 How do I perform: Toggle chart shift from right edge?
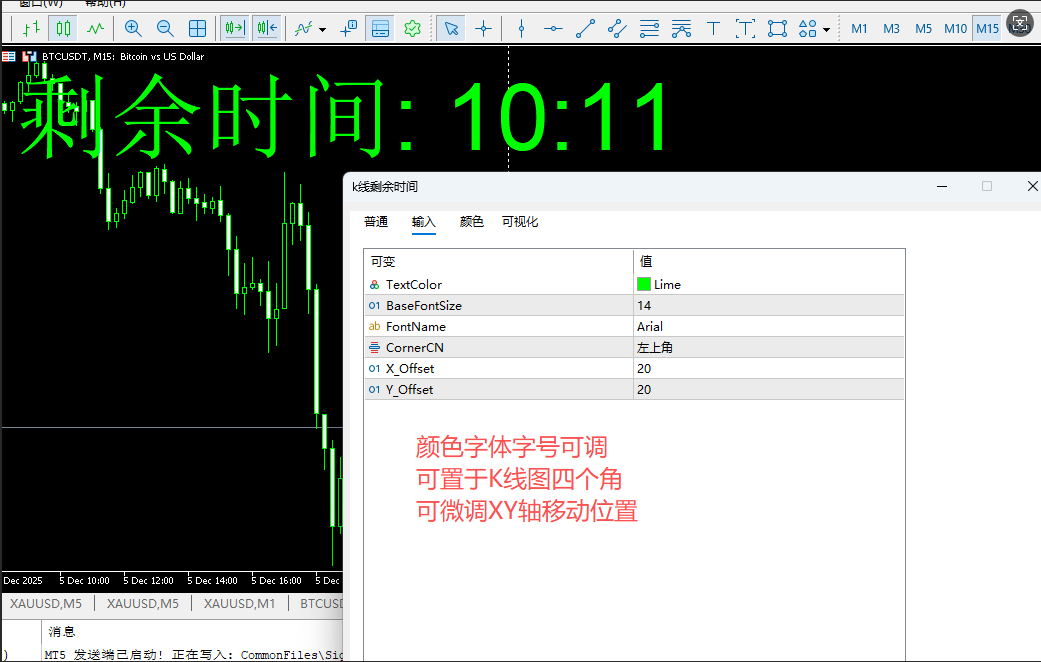point(267,28)
